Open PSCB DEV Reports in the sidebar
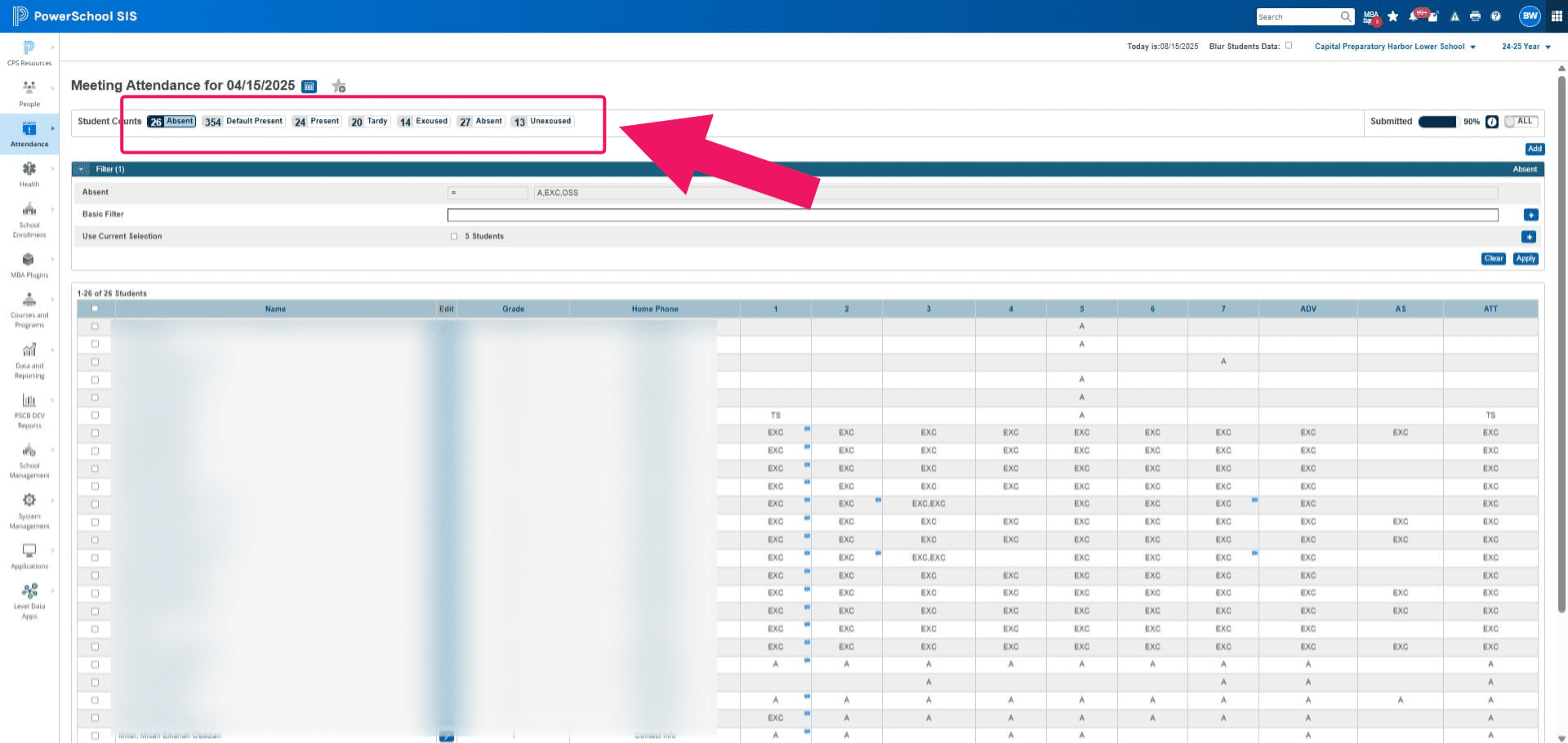The width and height of the screenshot is (1568, 743). (x=29, y=411)
